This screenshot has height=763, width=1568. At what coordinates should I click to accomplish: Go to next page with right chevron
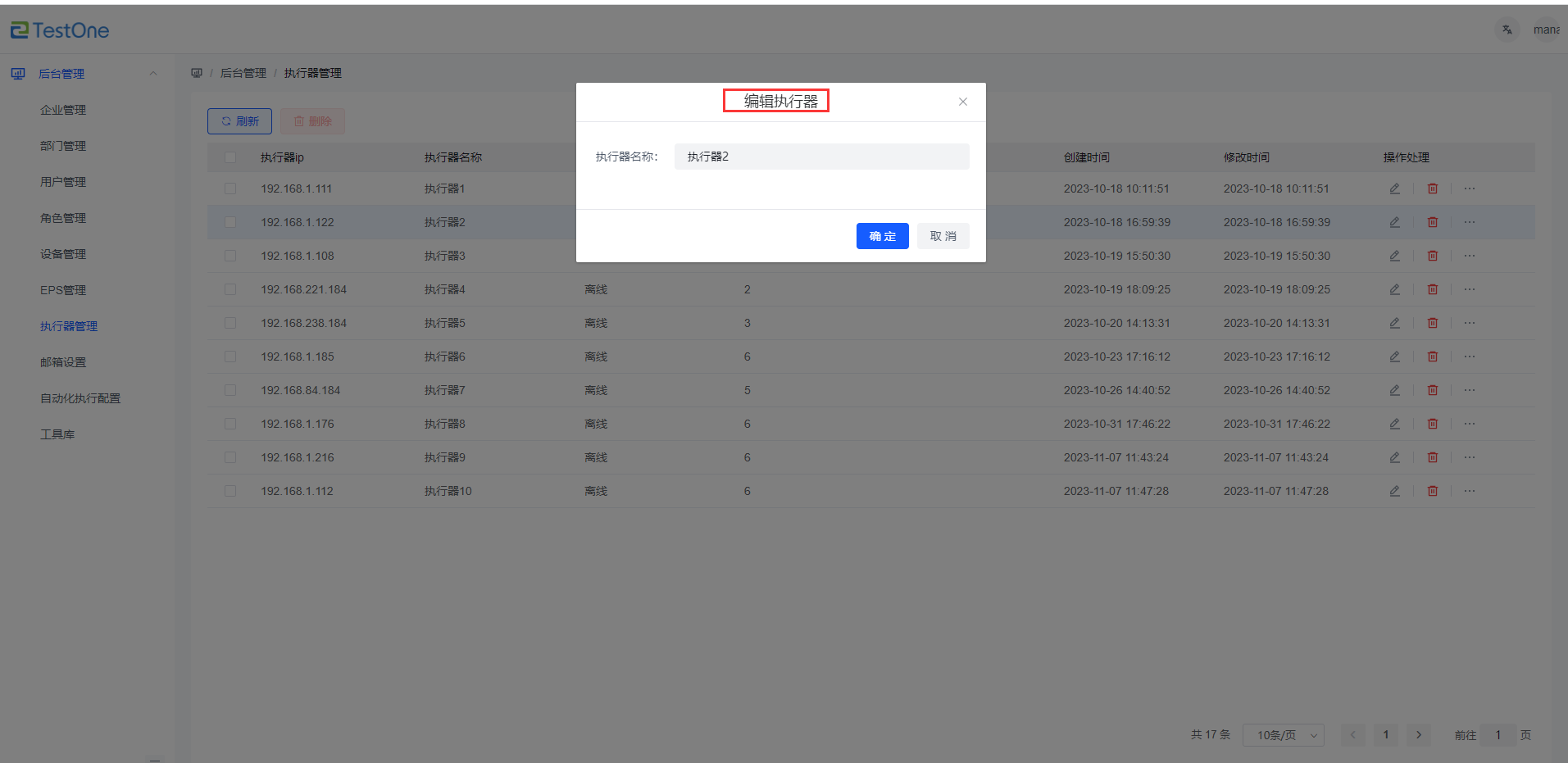[1418, 735]
